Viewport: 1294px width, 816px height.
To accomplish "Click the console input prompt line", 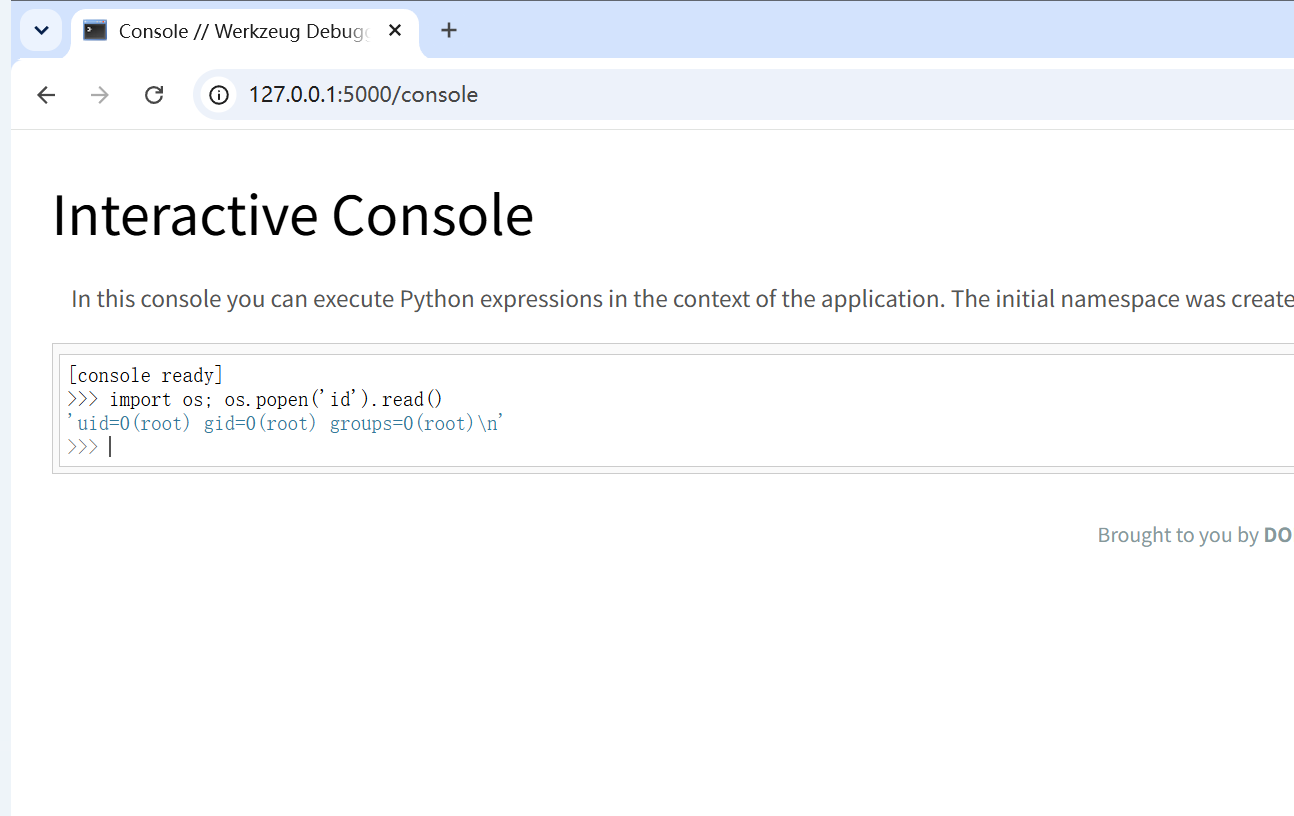I will click(x=680, y=447).
